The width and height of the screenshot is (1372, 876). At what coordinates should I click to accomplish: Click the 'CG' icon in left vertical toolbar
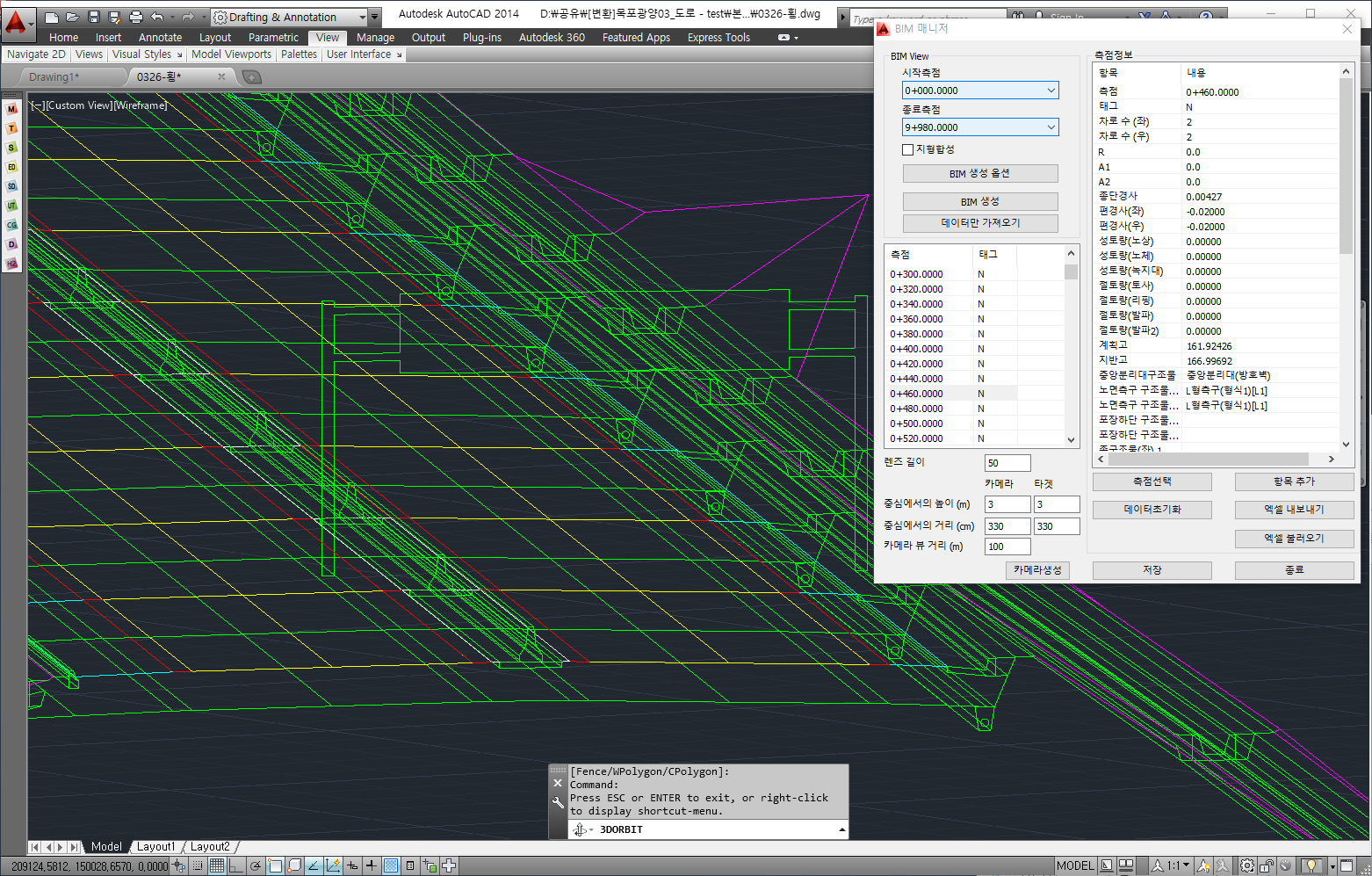coord(11,225)
